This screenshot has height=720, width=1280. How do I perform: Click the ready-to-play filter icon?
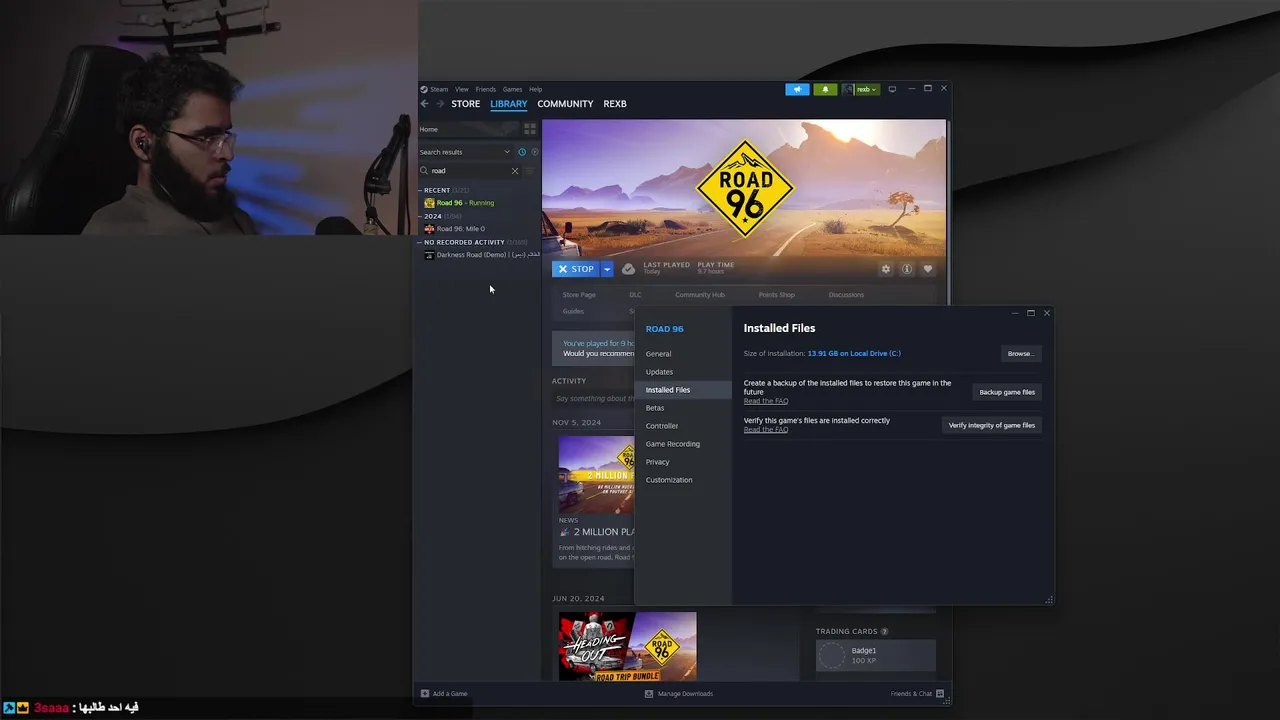534,152
